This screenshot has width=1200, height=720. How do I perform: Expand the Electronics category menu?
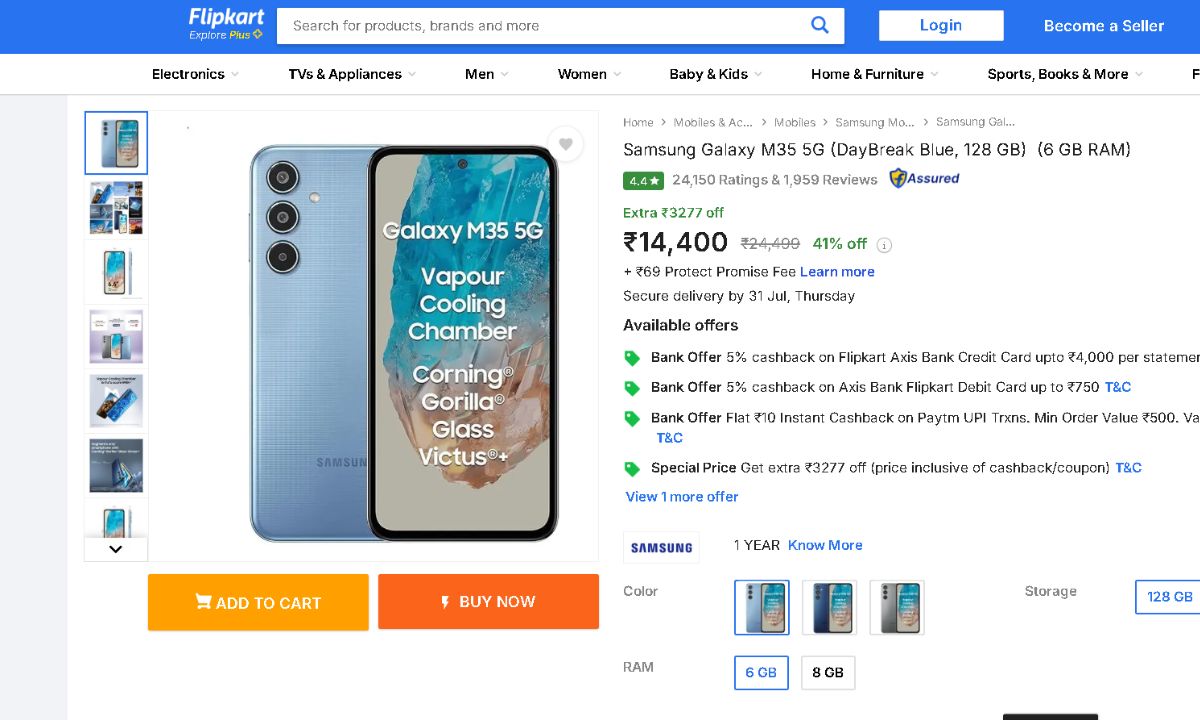tap(195, 74)
